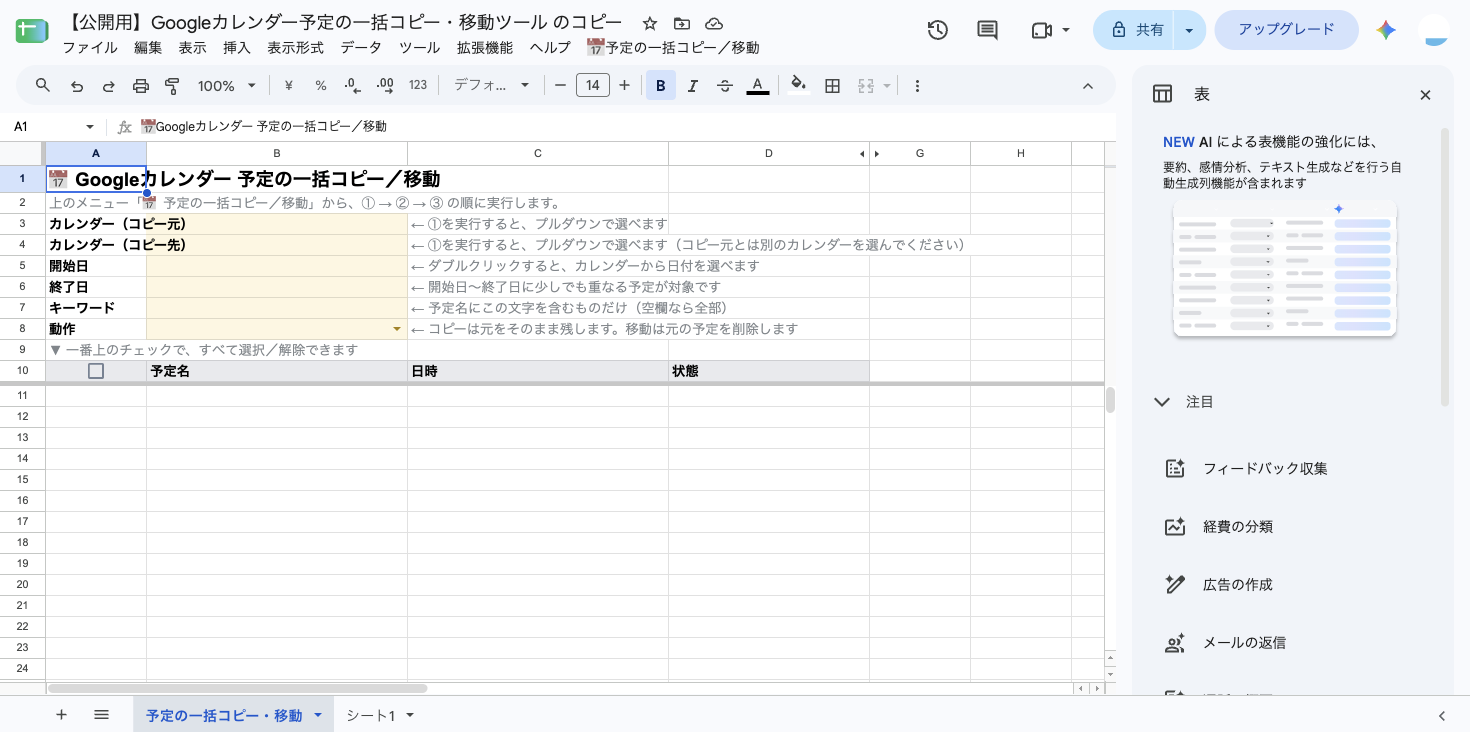The width and height of the screenshot is (1470, 732).
Task: Open the シート1 tab menu arrow
Action: pyautogui.click(x=410, y=715)
